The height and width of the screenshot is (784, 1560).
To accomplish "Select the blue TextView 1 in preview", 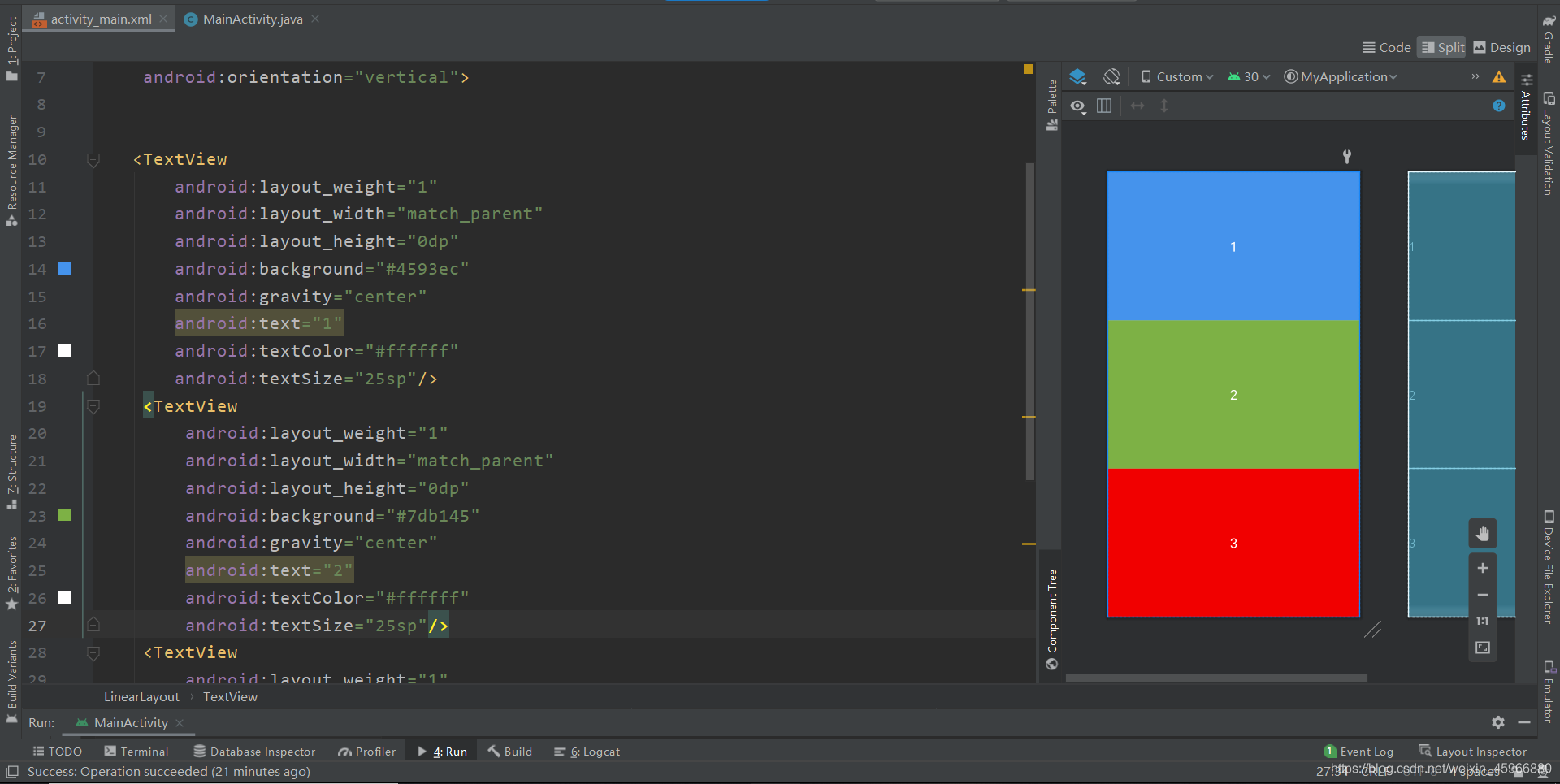I will [x=1233, y=246].
